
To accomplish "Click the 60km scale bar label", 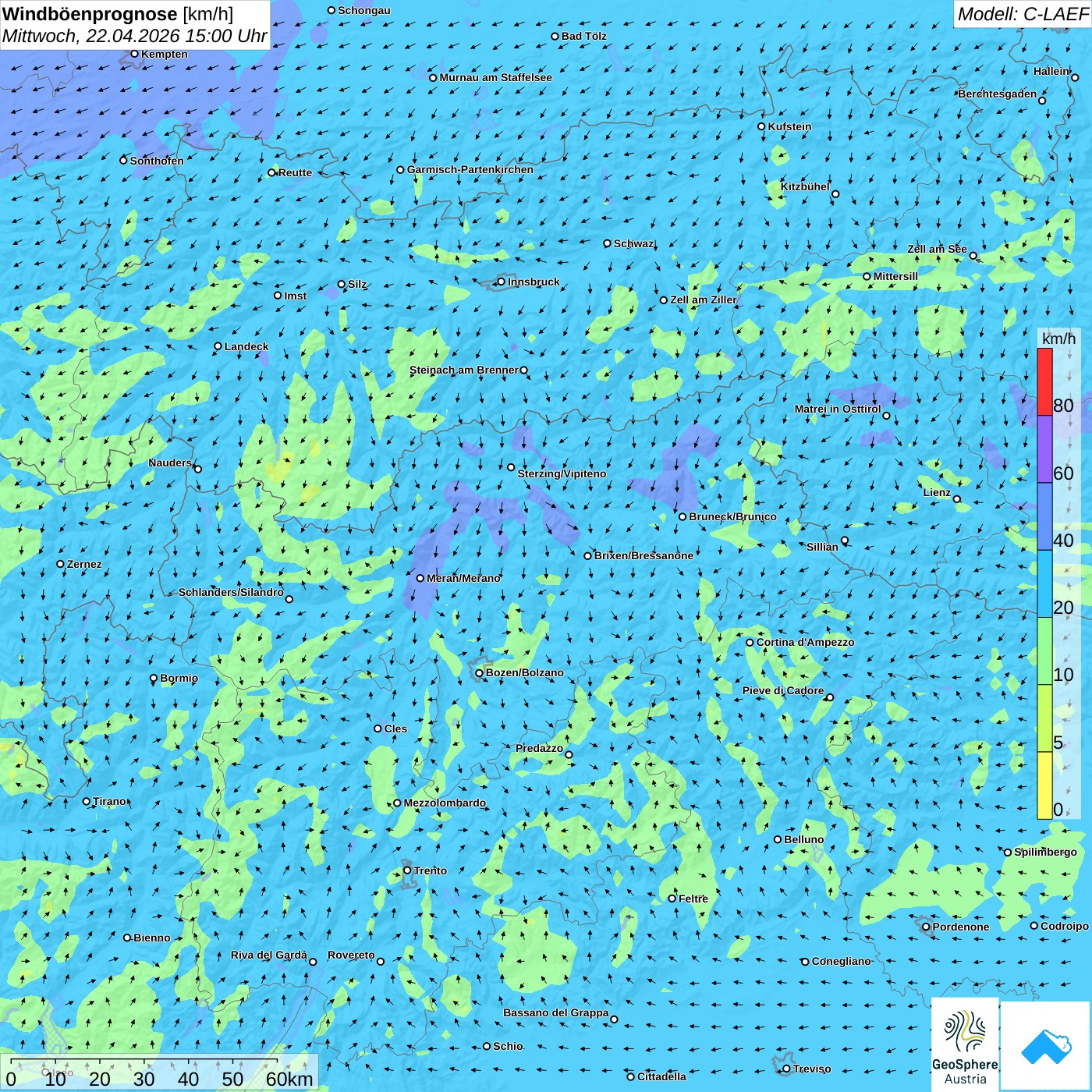I will (x=289, y=1079).
